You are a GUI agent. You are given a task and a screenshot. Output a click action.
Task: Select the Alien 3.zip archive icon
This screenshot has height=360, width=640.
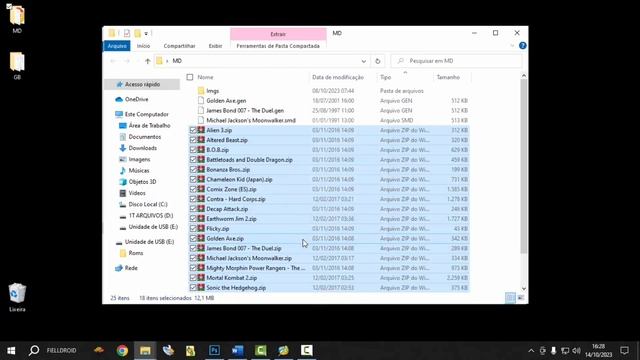201,130
